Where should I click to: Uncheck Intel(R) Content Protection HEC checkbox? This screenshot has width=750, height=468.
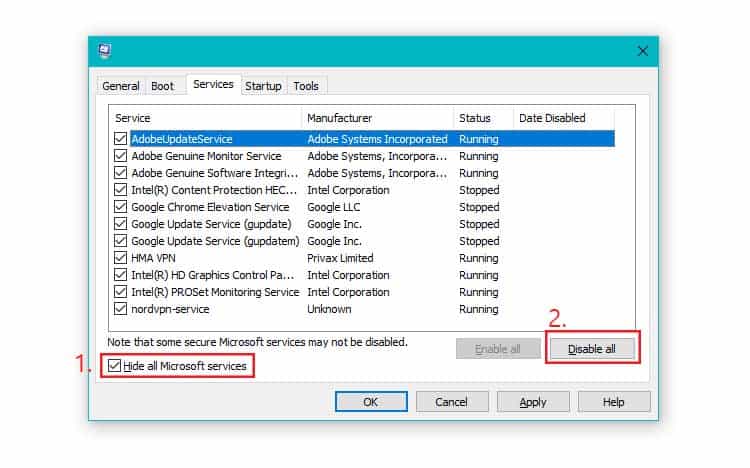click(x=121, y=190)
